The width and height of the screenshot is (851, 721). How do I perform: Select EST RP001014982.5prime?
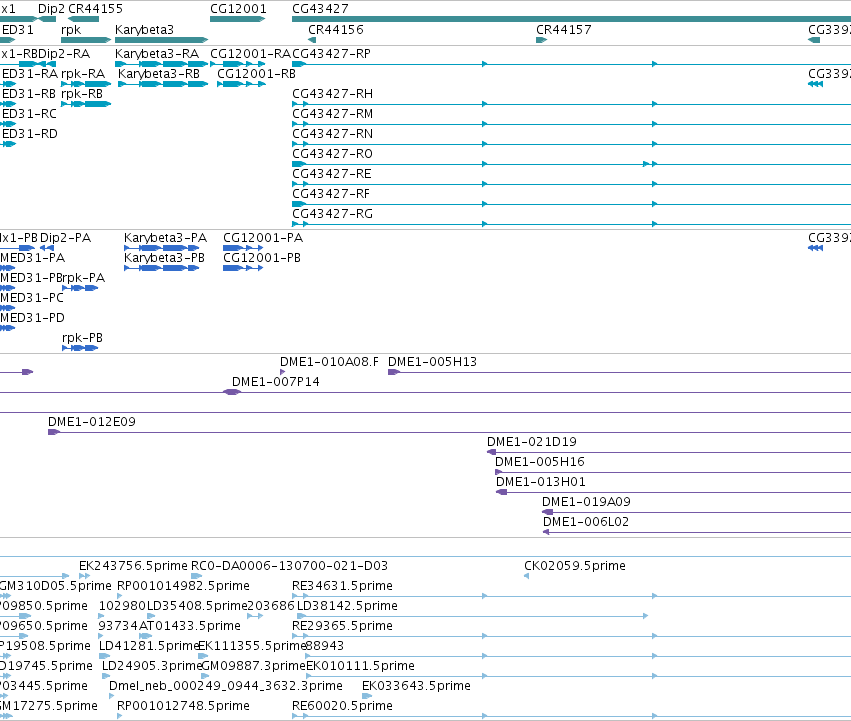point(120,596)
